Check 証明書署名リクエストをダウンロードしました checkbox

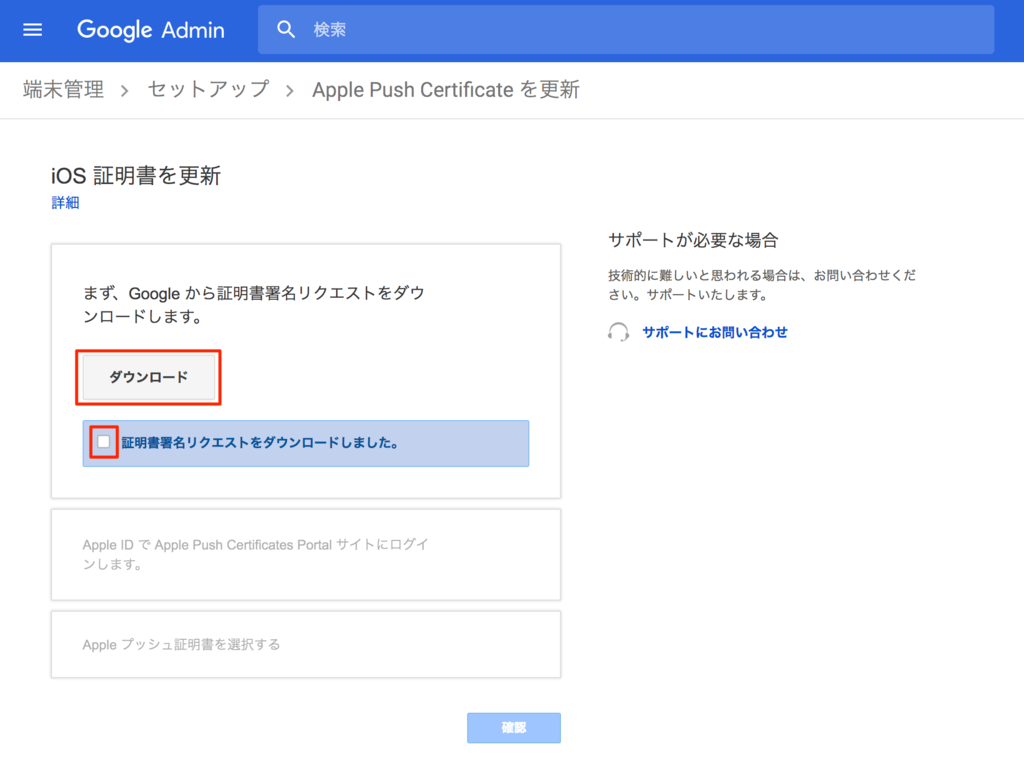pyautogui.click(x=104, y=442)
